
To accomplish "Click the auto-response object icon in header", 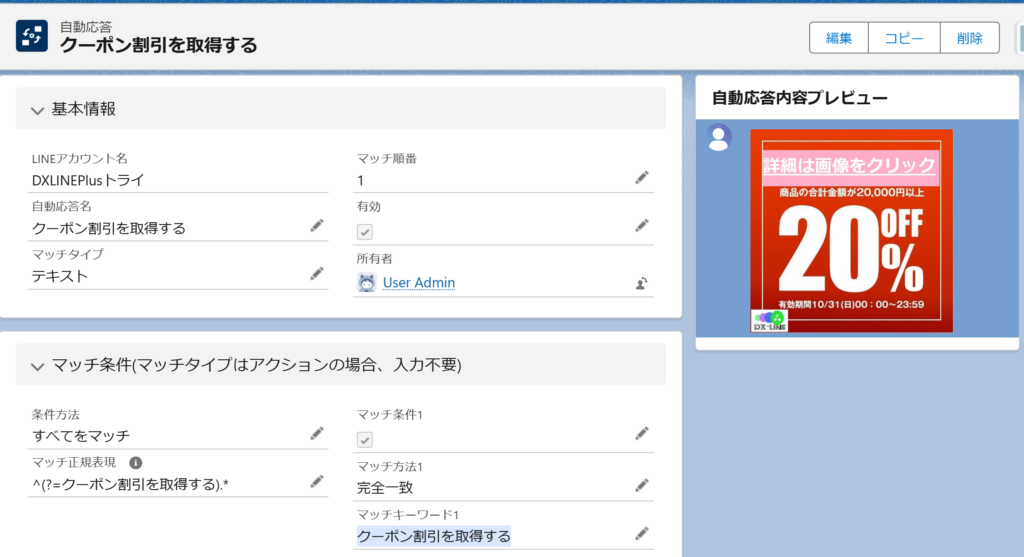I will pyautogui.click(x=32, y=36).
